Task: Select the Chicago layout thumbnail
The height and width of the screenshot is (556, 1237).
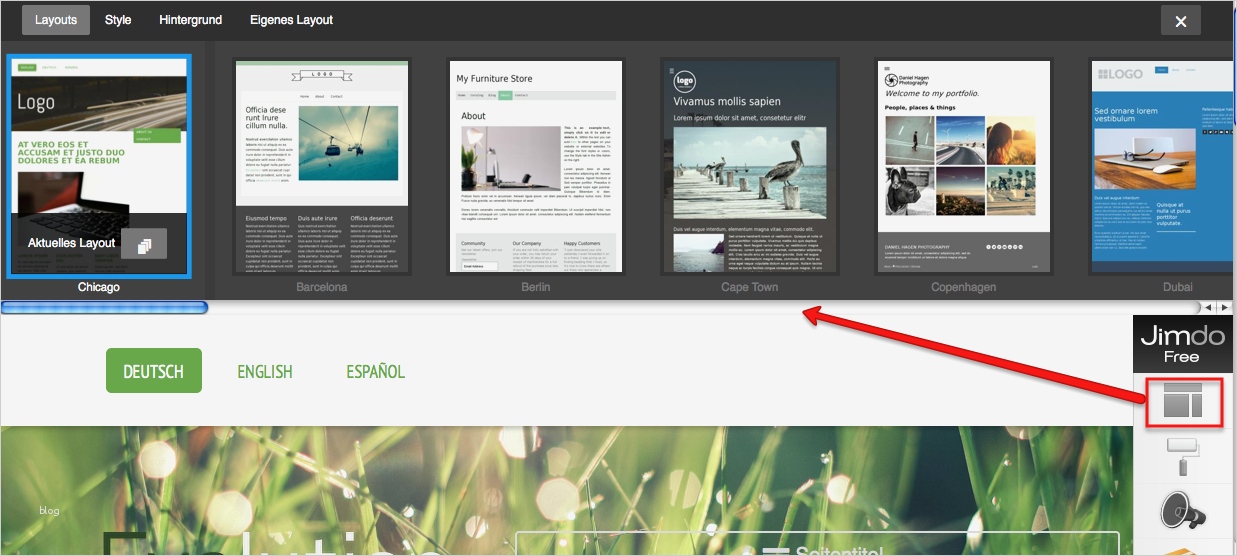Action: pos(99,166)
